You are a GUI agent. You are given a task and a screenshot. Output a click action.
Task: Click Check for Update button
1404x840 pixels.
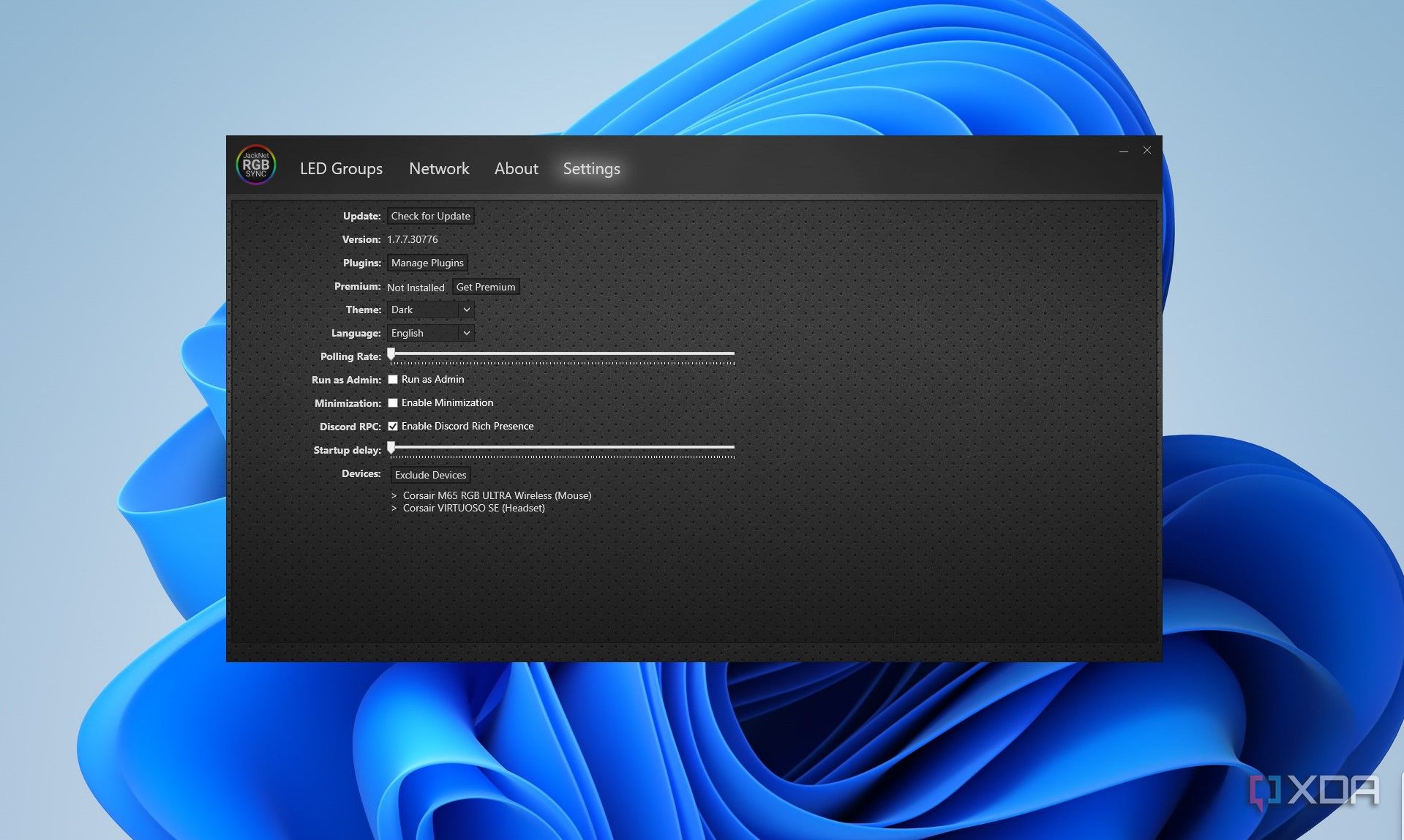tap(430, 216)
